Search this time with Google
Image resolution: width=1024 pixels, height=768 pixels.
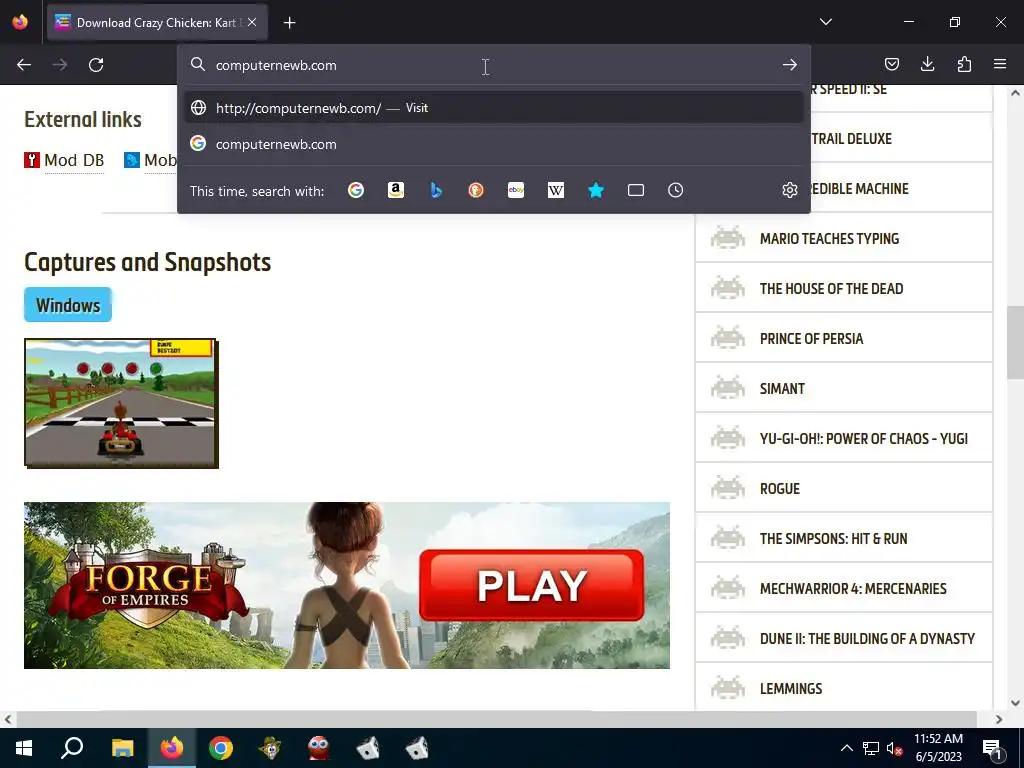[356, 190]
